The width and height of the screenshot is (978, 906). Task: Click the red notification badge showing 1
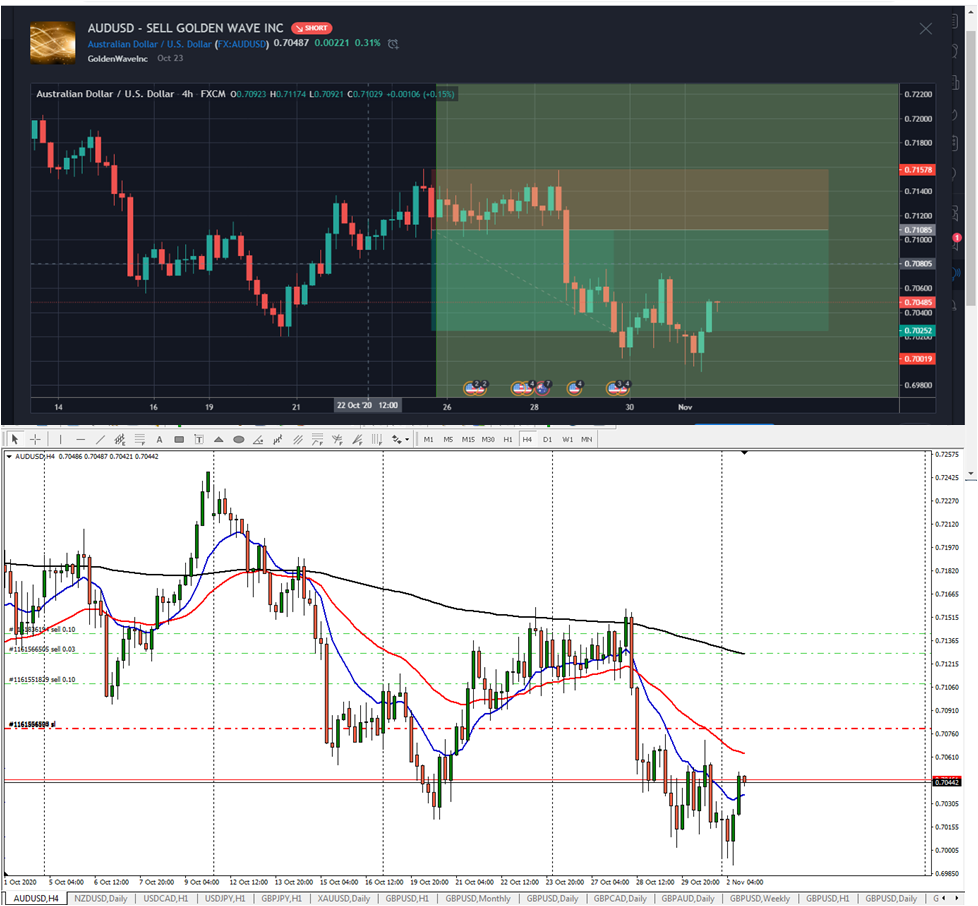click(x=957, y=238)
